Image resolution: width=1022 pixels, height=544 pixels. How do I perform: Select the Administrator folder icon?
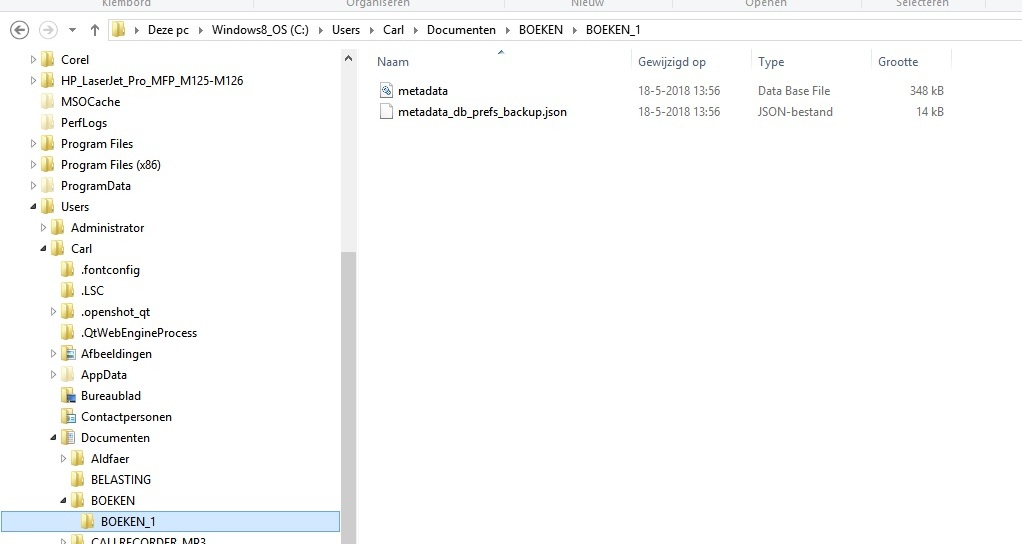point(58,227)
